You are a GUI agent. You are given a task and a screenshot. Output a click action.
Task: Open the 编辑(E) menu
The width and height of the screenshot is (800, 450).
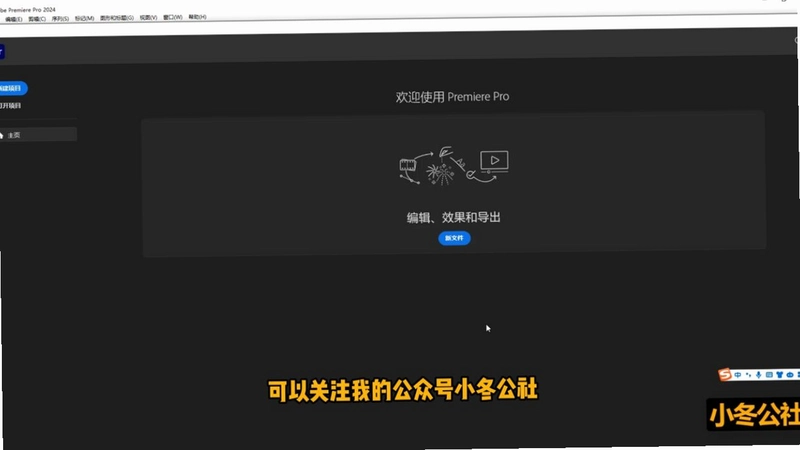pos(14,19)
